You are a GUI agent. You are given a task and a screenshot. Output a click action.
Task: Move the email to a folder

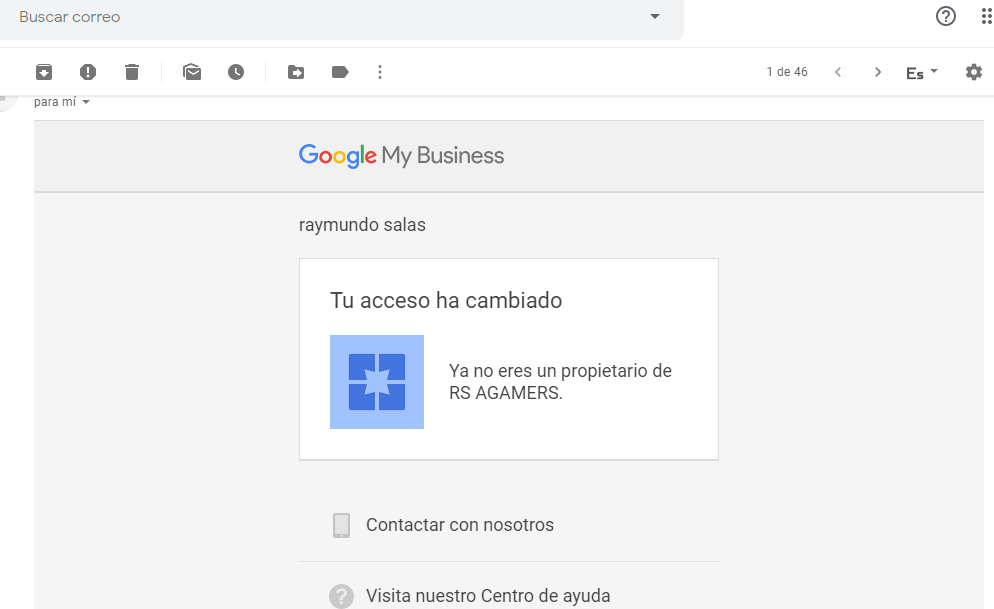pos(296,71)
